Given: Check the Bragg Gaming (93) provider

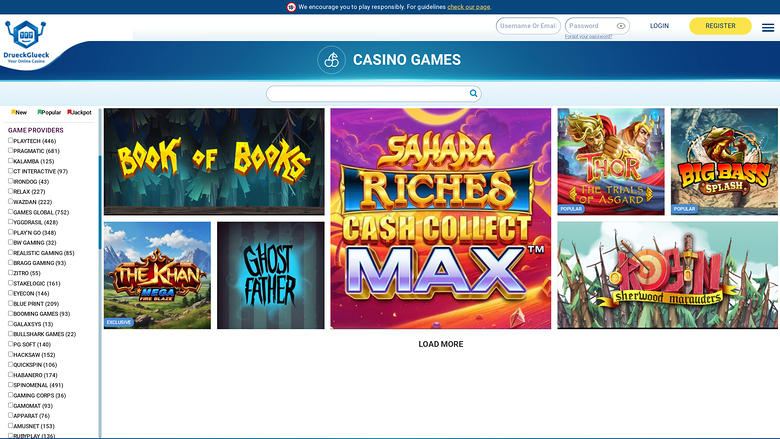Looking at the screenshot, I should click(x=10, y=263).
